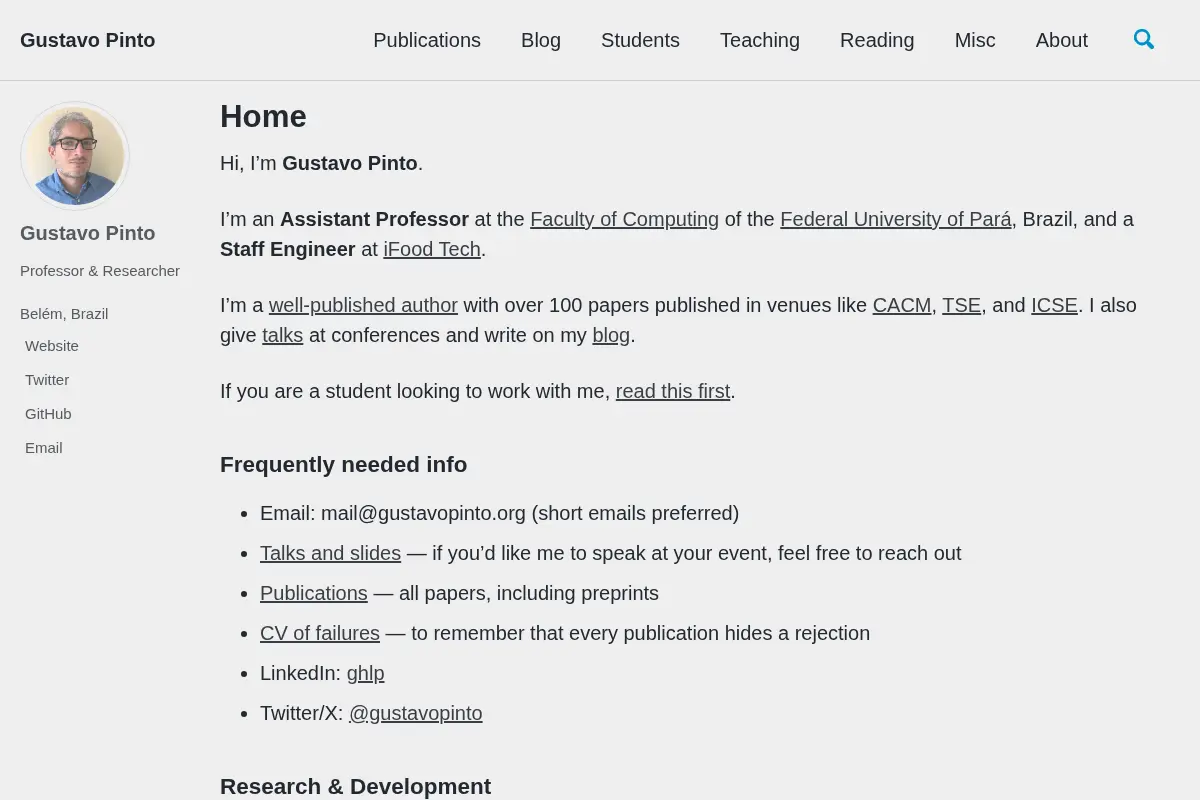Open the Reading nav item
This screenshot has width=1200, height=800.
coord(877,40)
